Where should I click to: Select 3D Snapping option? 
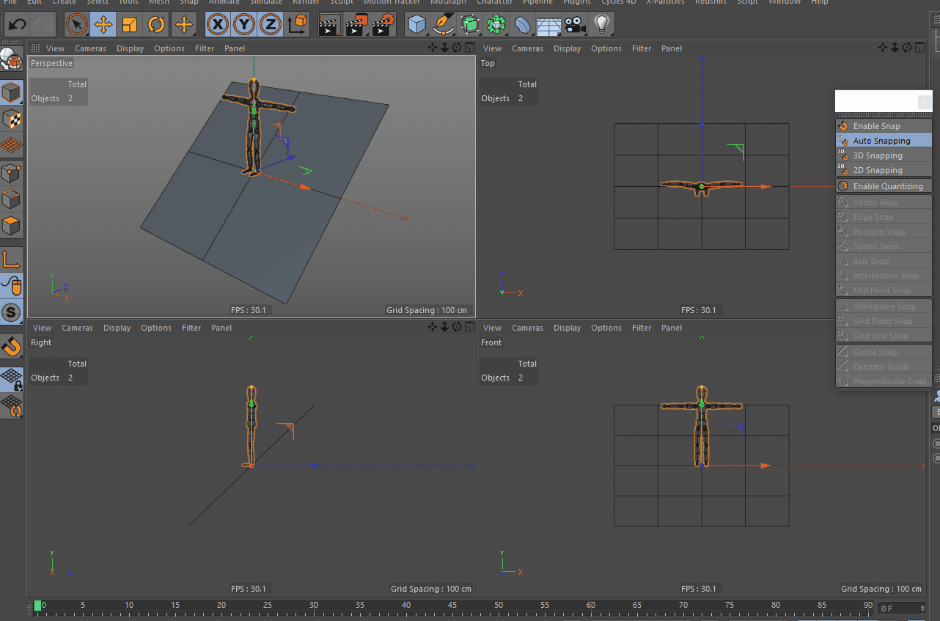click(x=884, y=155)
